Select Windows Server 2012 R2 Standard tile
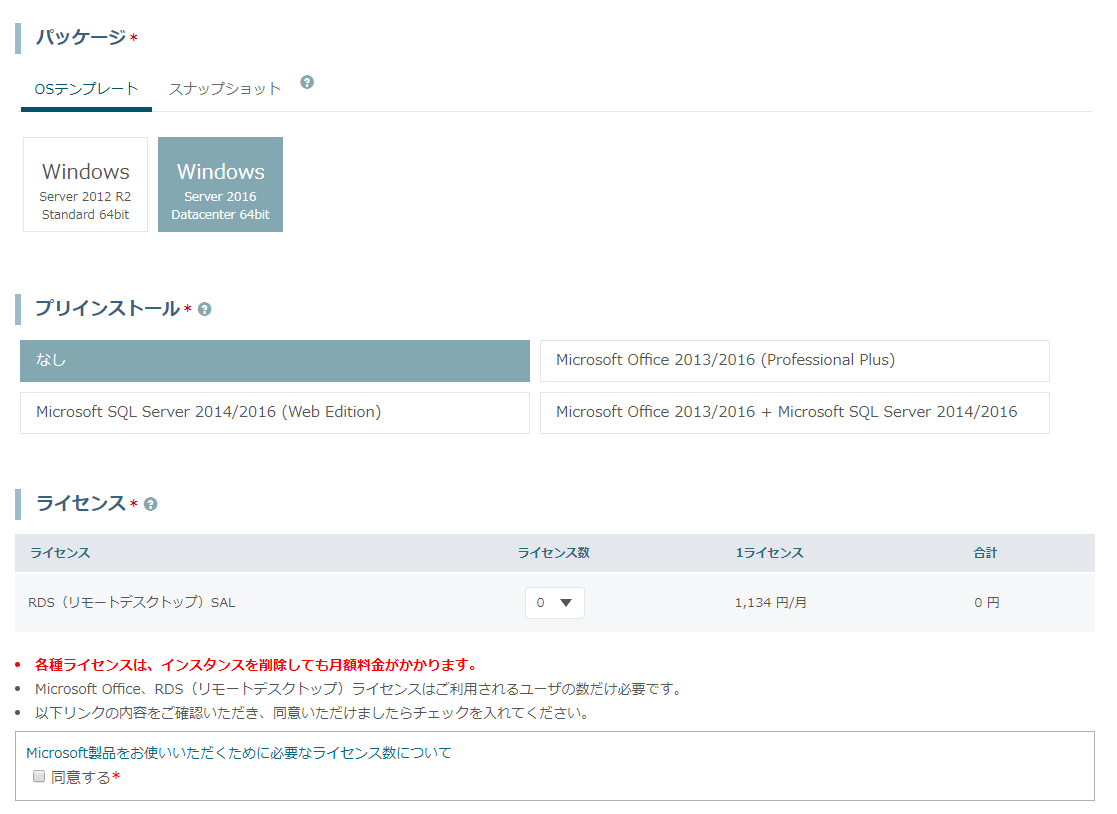Screen dimensions: 1117x814 (85, 184)
